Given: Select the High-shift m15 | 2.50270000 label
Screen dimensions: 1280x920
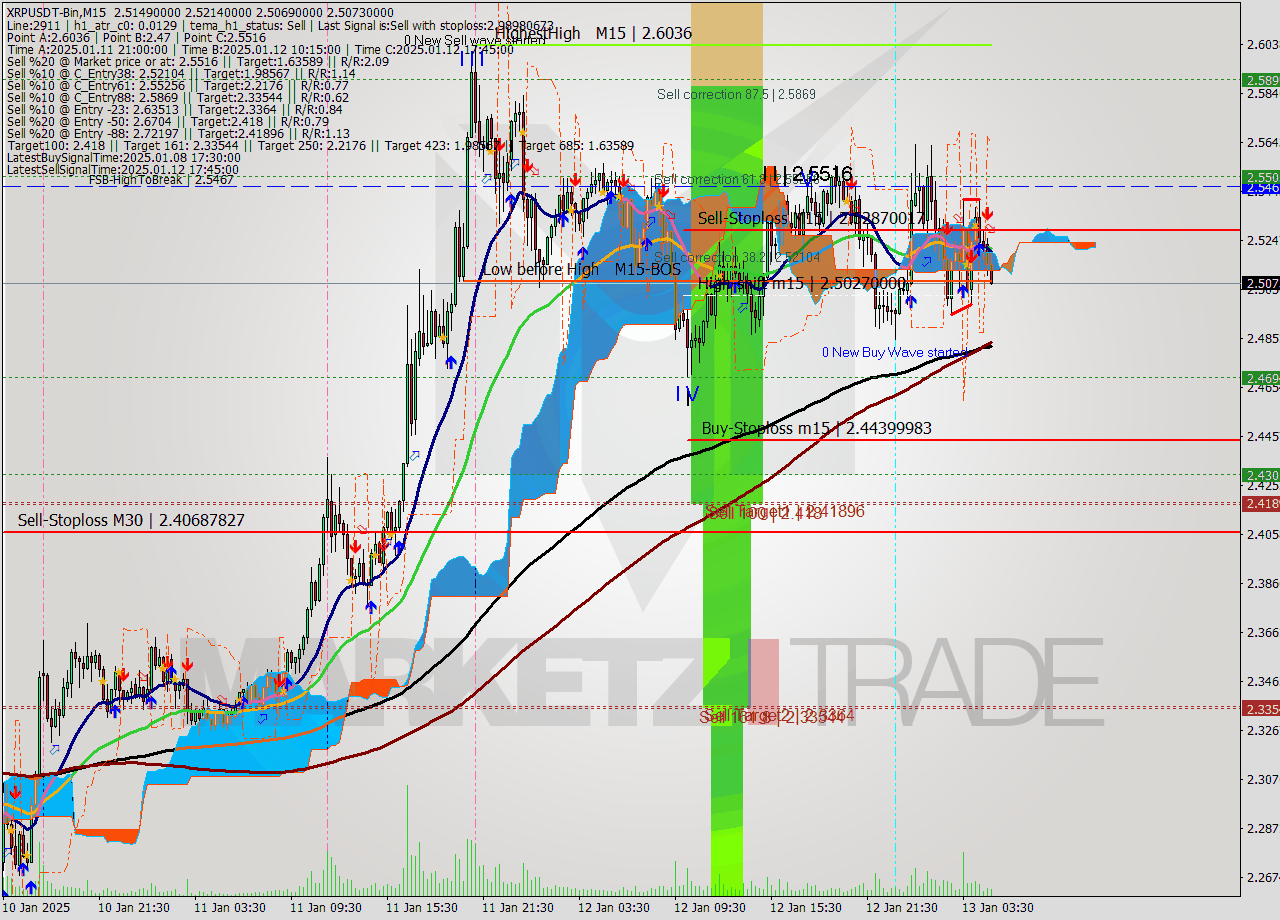Looking at the screenshot, I should pos(802,284).
